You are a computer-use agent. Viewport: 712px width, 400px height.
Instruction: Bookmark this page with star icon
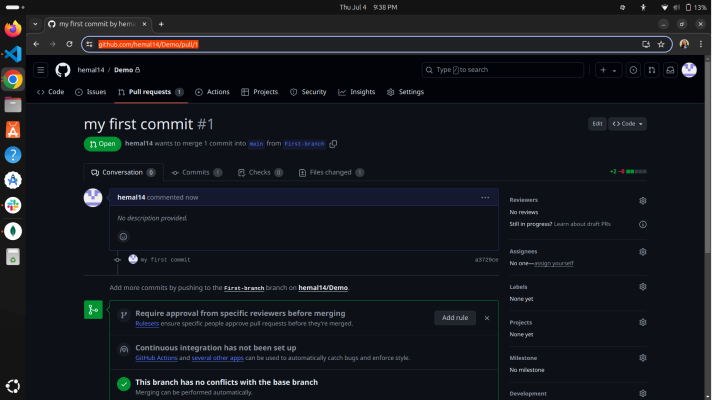click(x=661, y=44)
